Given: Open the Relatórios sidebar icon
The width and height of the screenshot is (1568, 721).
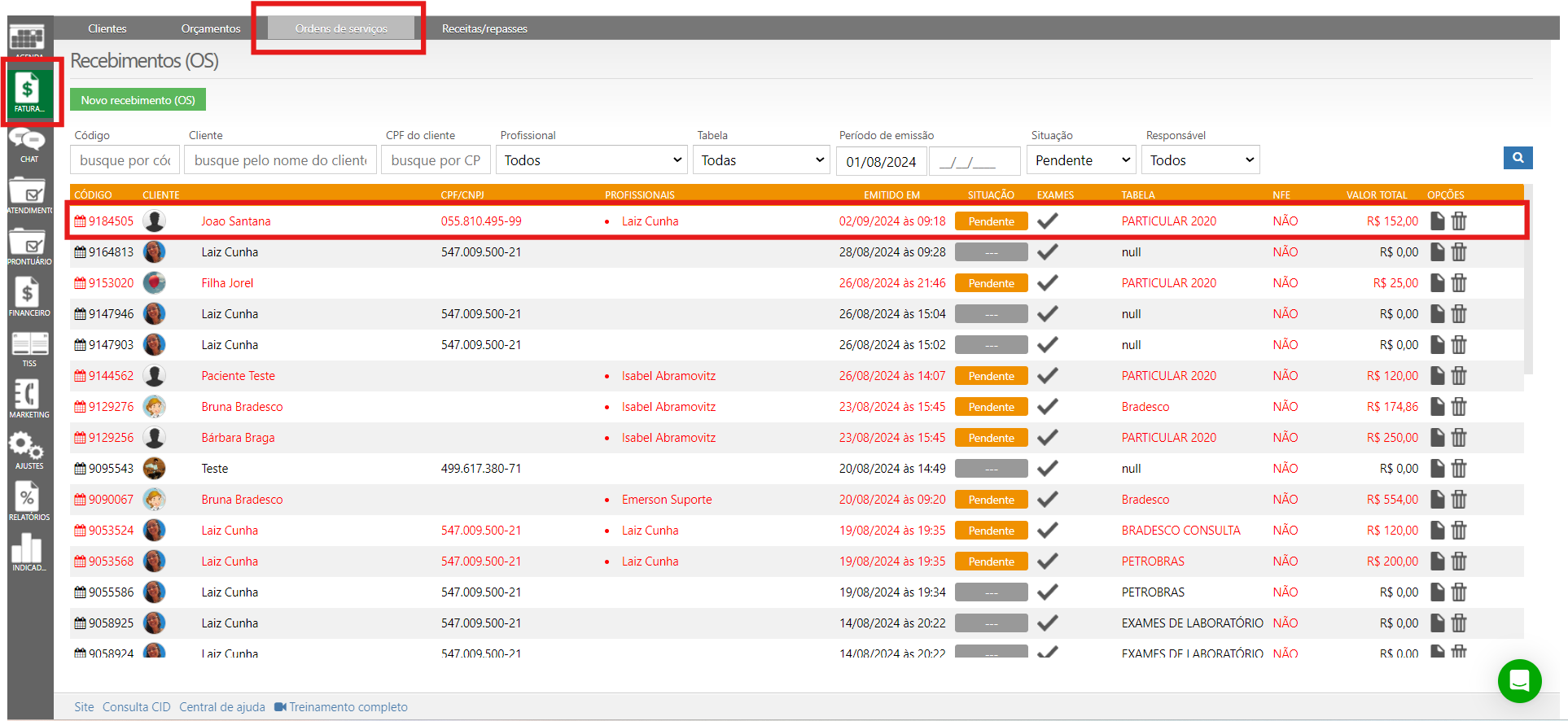Looking at the screenshot, I should [x=28, y=501].
